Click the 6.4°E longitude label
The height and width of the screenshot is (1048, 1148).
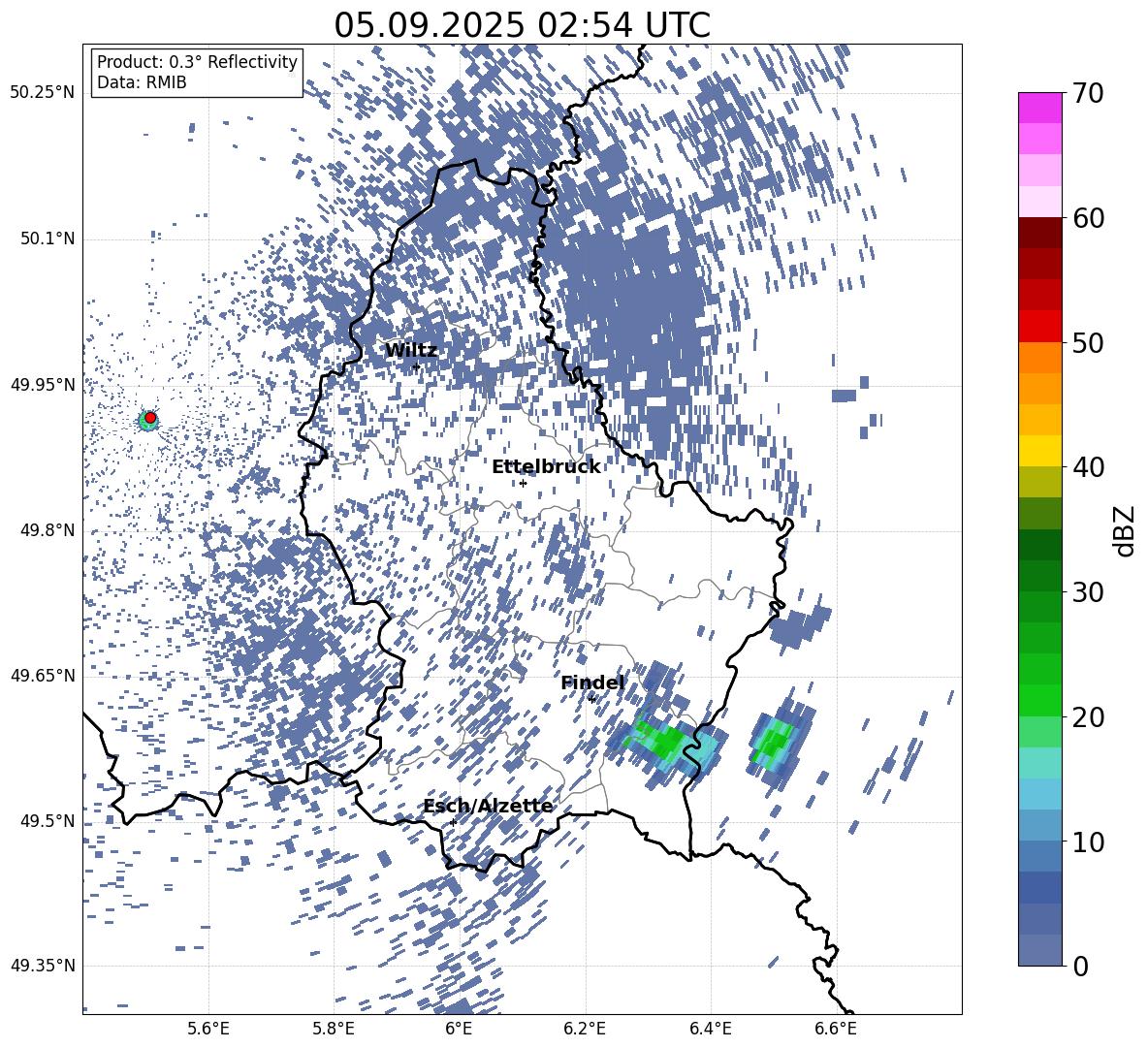tap(710, 1029)
